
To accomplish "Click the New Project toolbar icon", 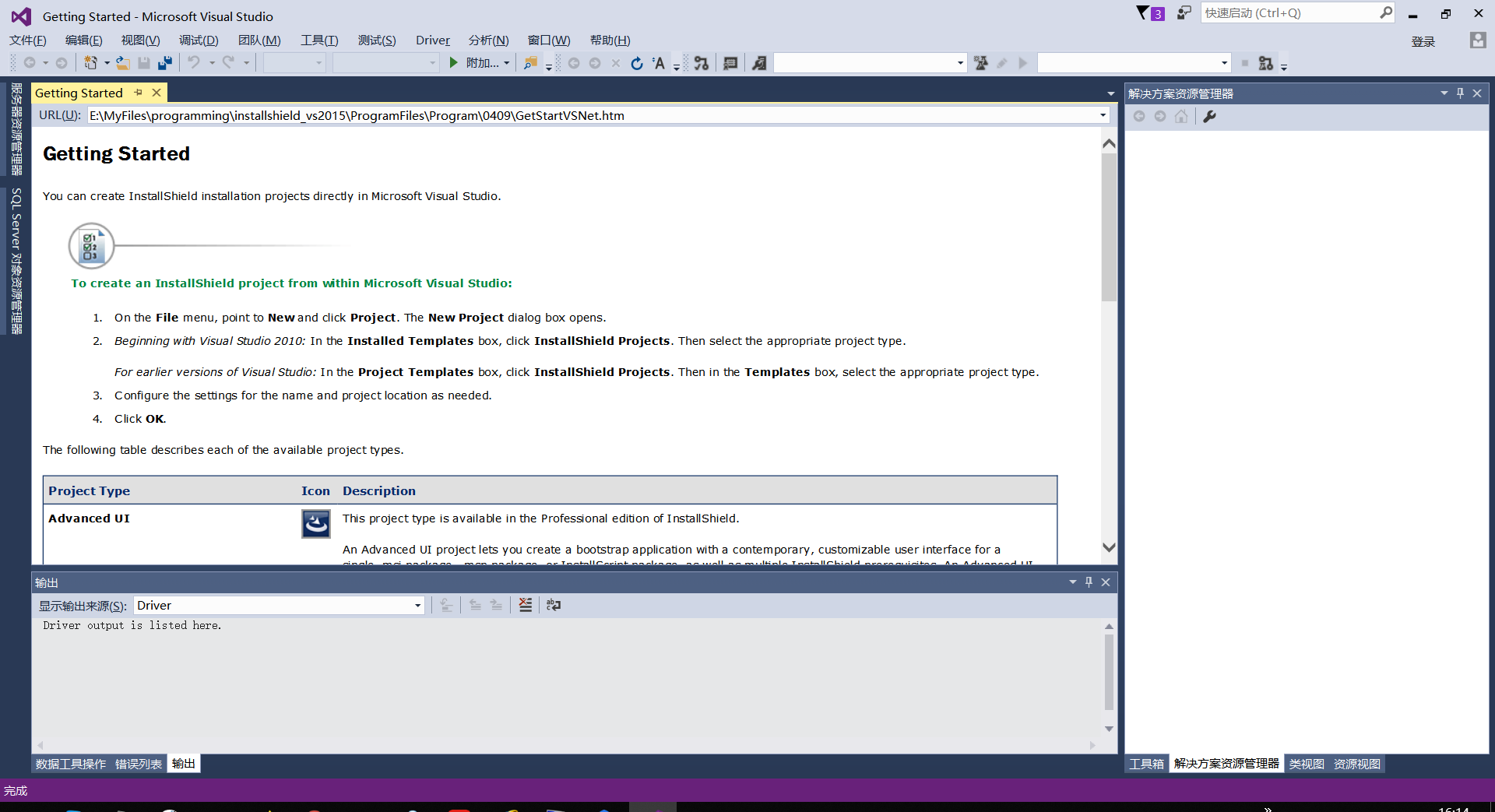I will pos(91,63).
